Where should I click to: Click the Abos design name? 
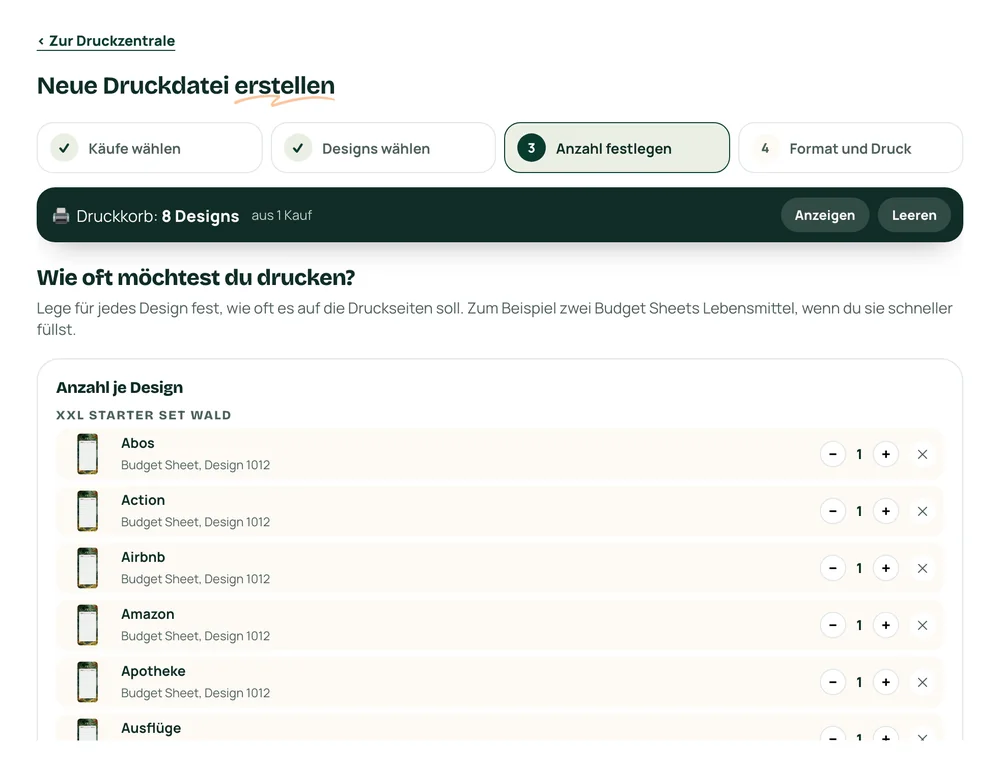[138, 443]
